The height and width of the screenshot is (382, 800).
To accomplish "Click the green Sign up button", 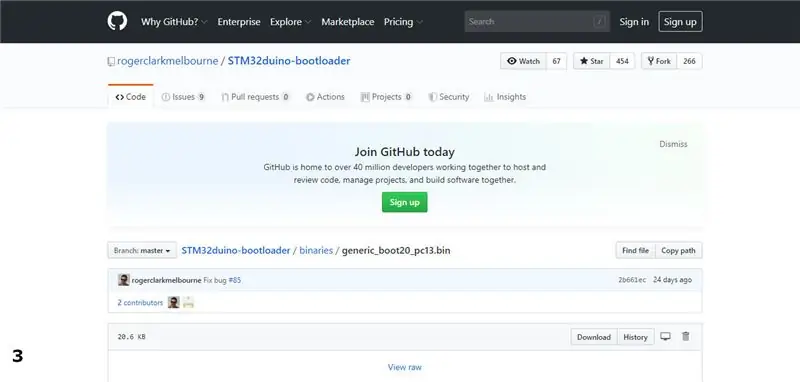I will [405, 202].
